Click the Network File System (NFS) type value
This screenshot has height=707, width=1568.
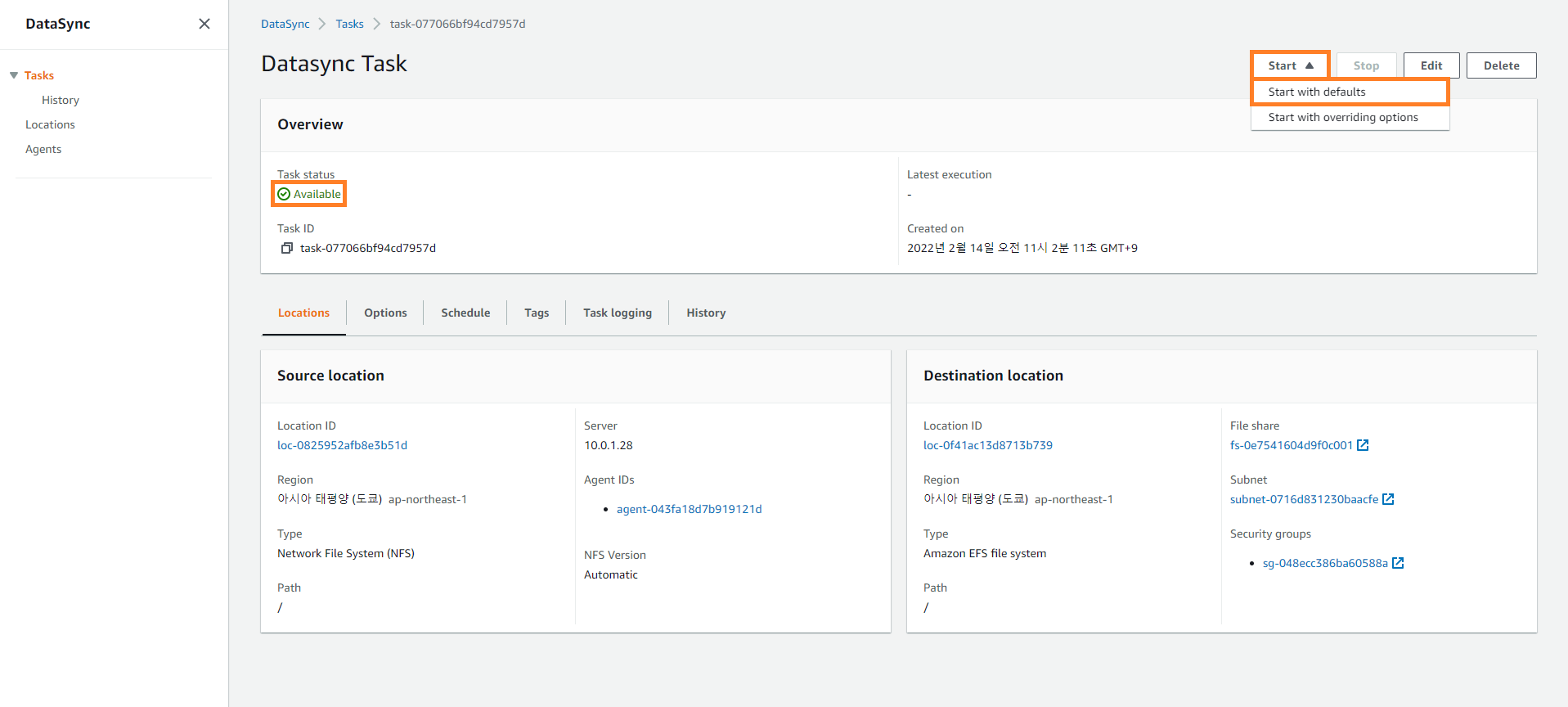click(x=346, y=553)
